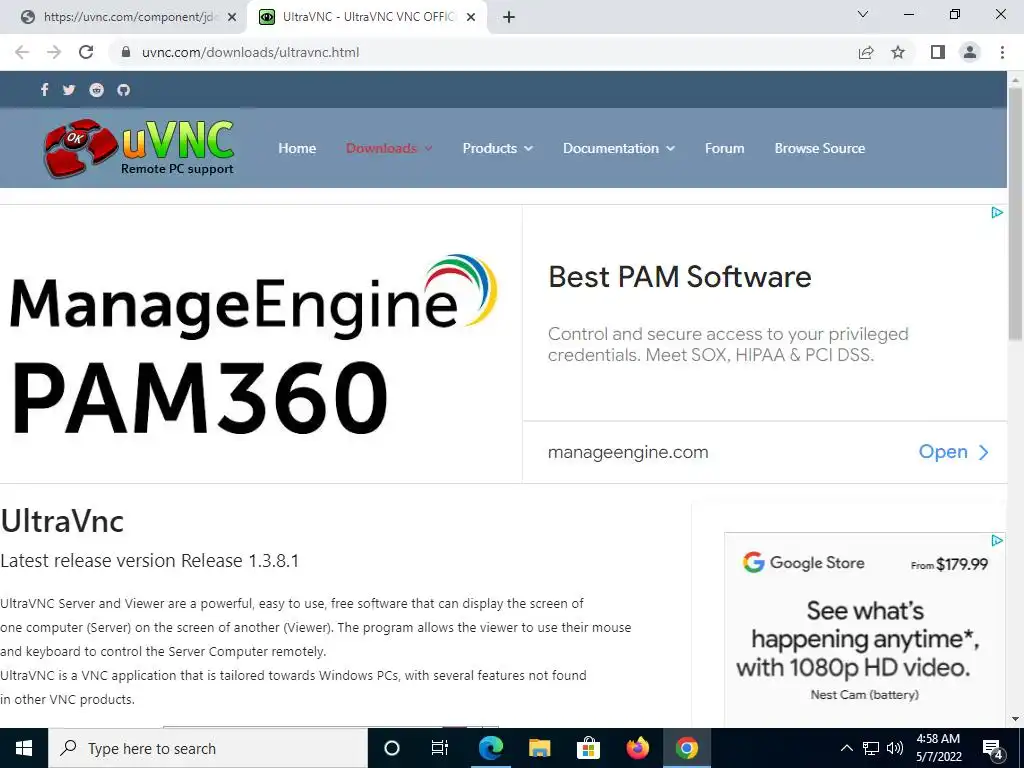Open the Windows Start menu
The height and width of the screenshot is (768, 1024).
24,748
